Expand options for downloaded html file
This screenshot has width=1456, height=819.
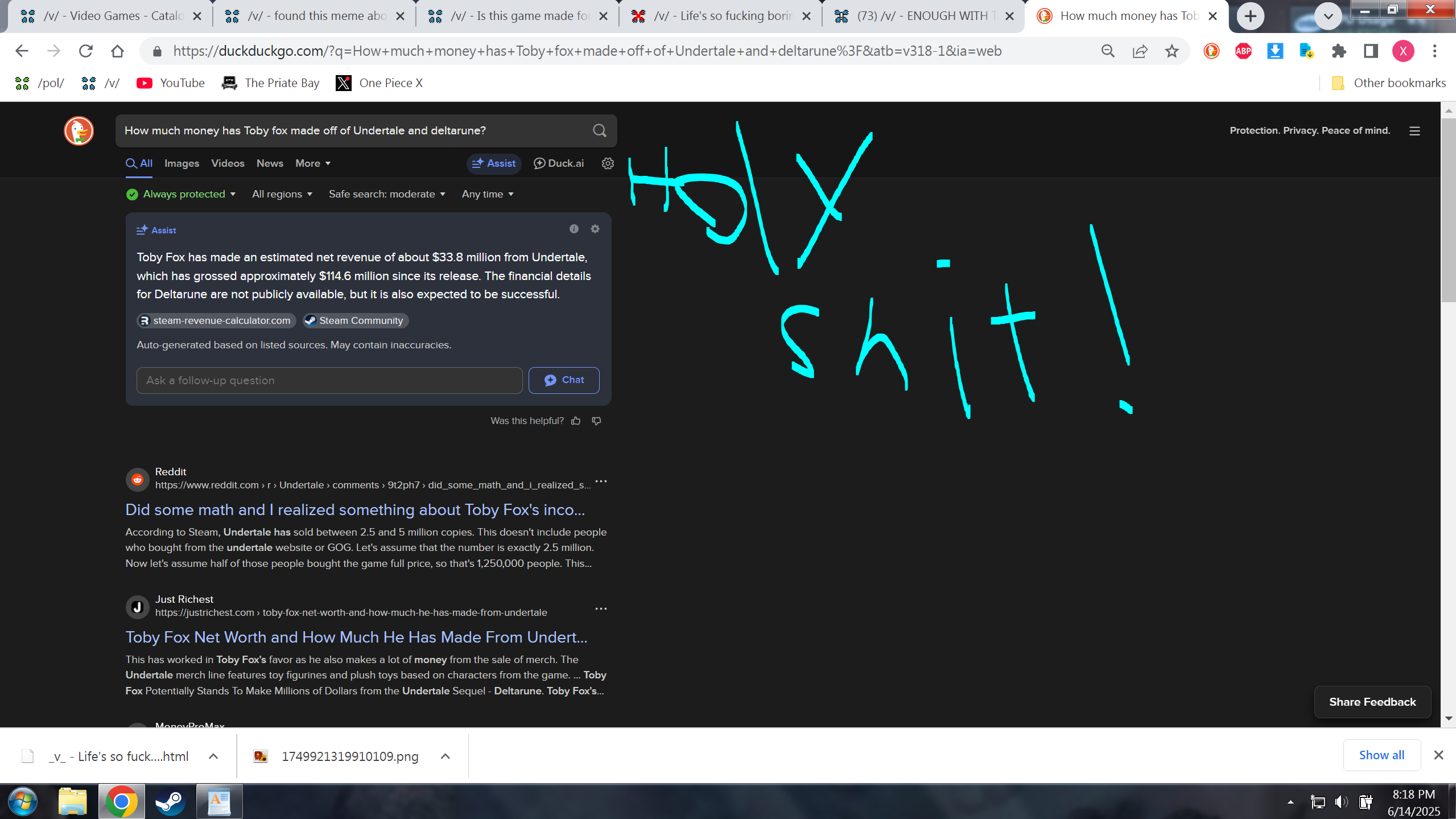tap(213, 756)
